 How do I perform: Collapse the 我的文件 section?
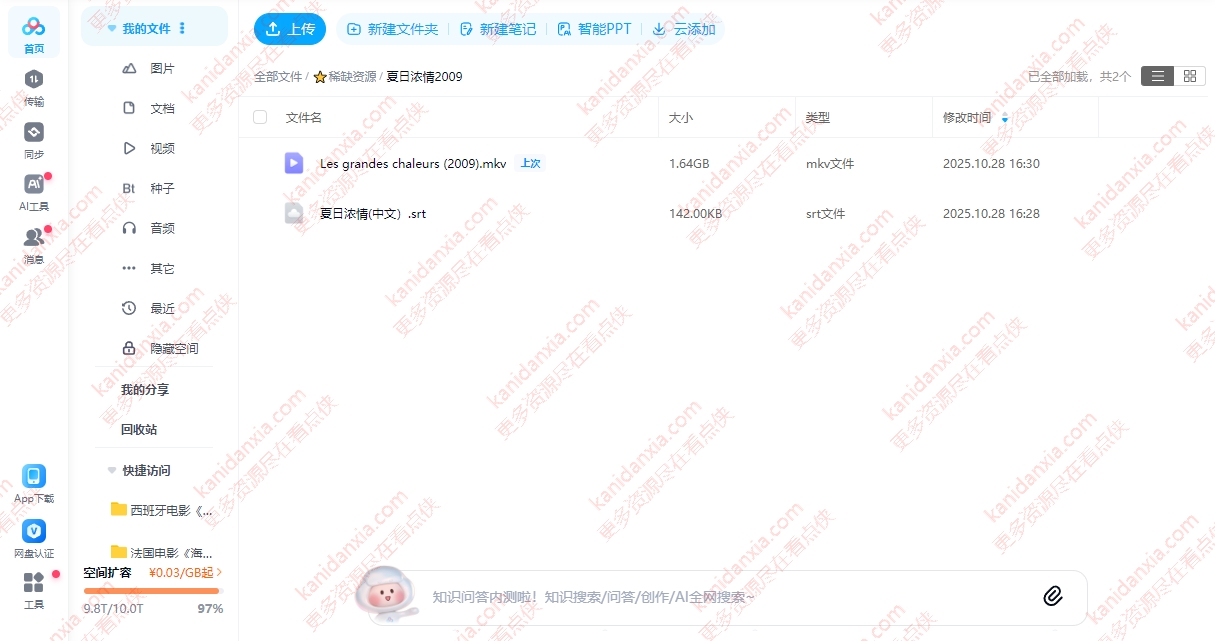coord(111,28)
